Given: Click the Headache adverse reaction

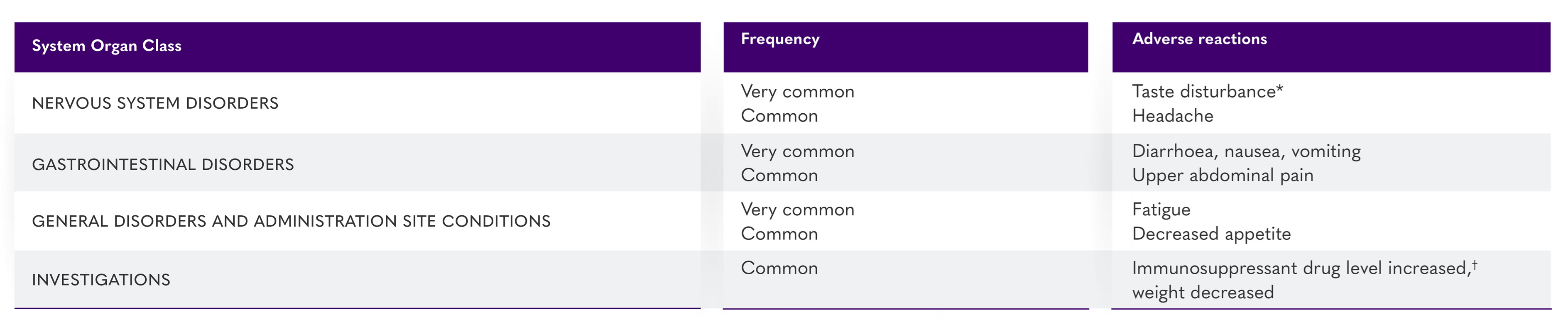Looking at the screenshot, I should (x=1172, y=116).
